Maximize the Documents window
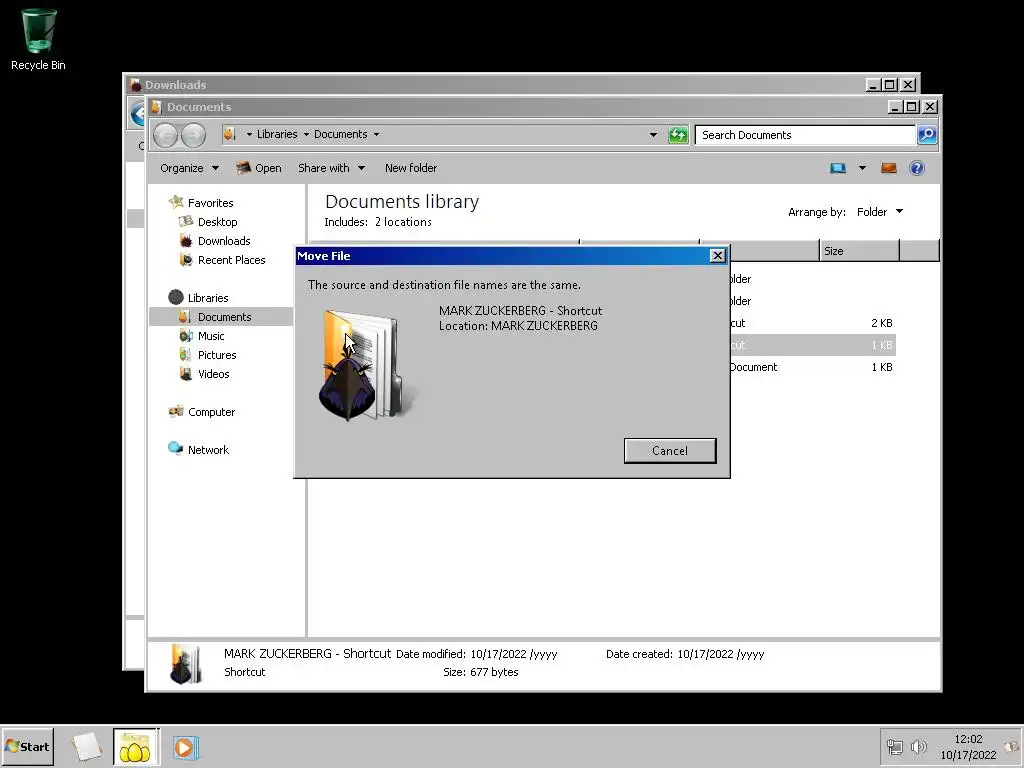This screenshot has height=768, width=1024. (912, 106)
